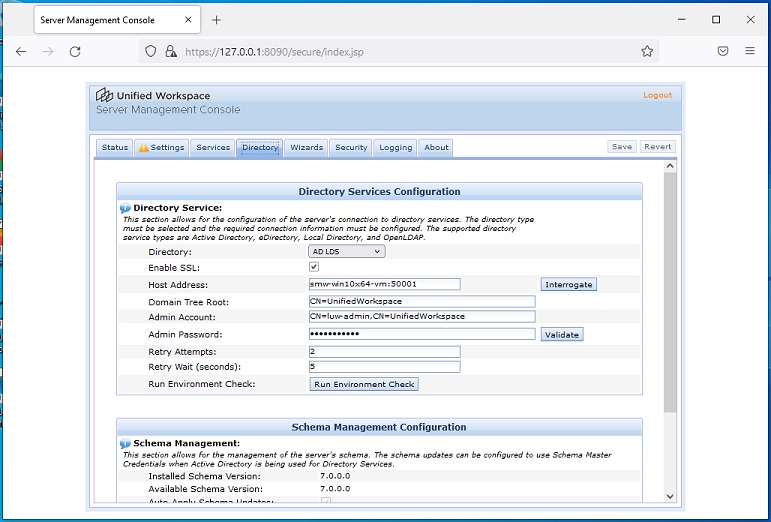Click the Domain Tree Root field
This screenshot has width=771, height=522.
422,301
